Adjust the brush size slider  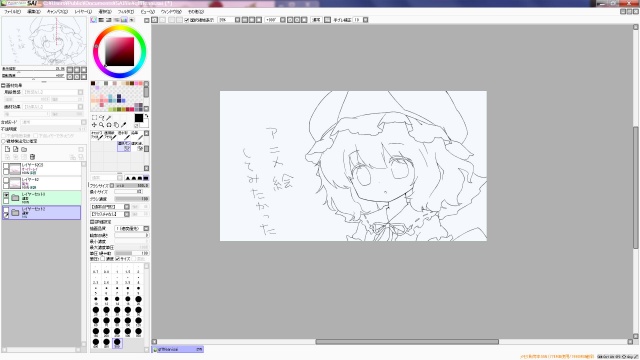pos(132,186)
